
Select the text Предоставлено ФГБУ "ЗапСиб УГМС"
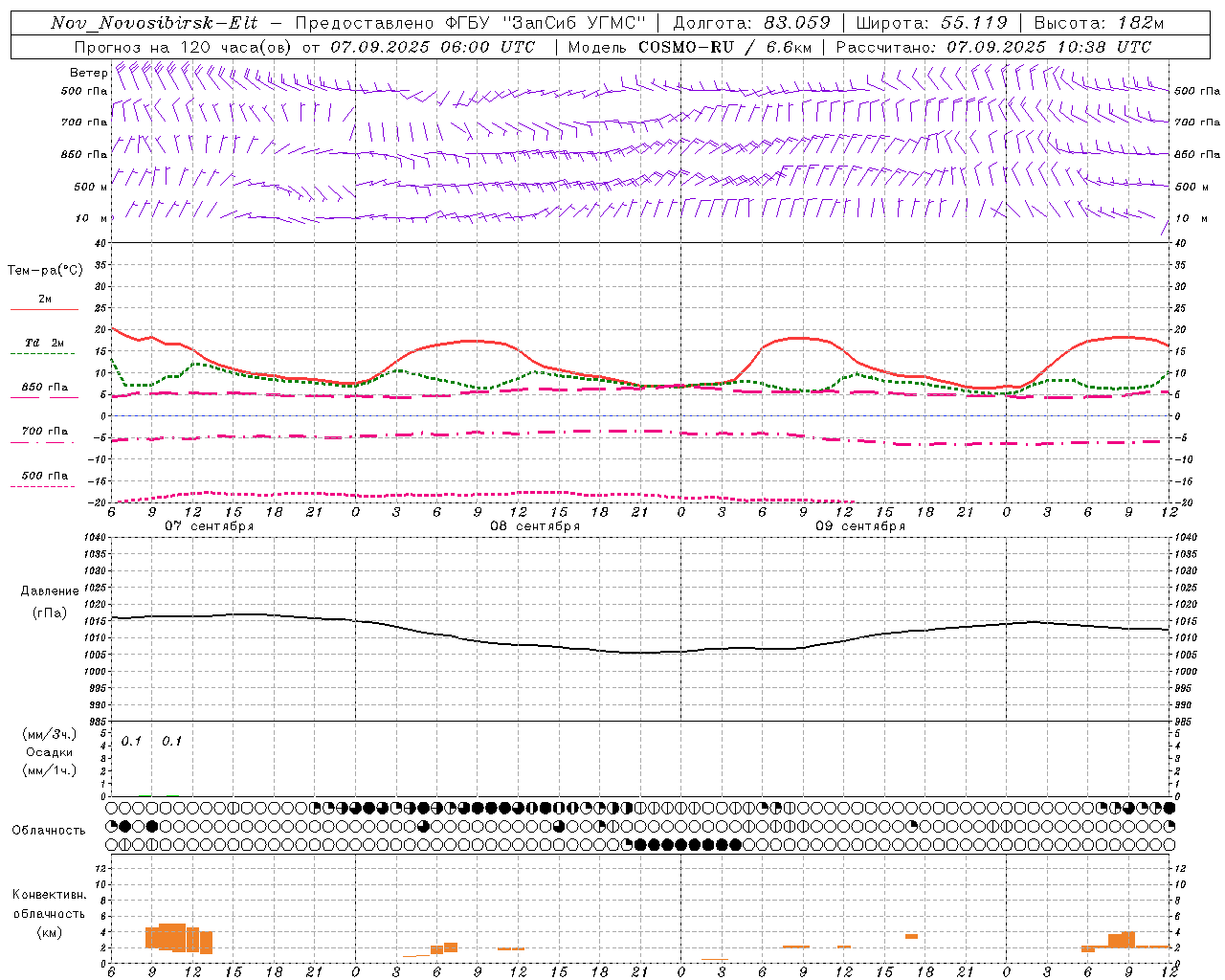tap(471, 23)
